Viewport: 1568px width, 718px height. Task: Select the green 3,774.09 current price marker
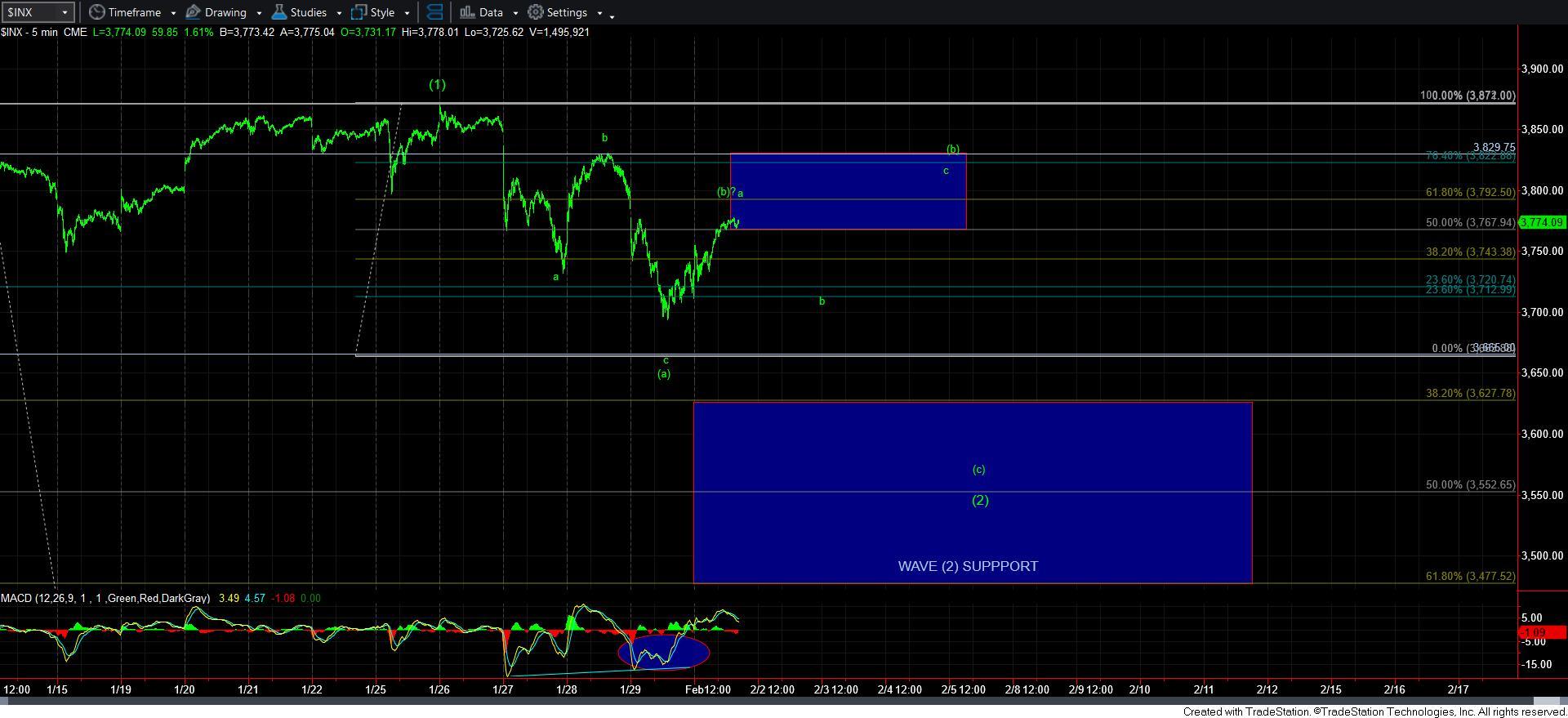pyautogui.click(x=1542, y=222)
